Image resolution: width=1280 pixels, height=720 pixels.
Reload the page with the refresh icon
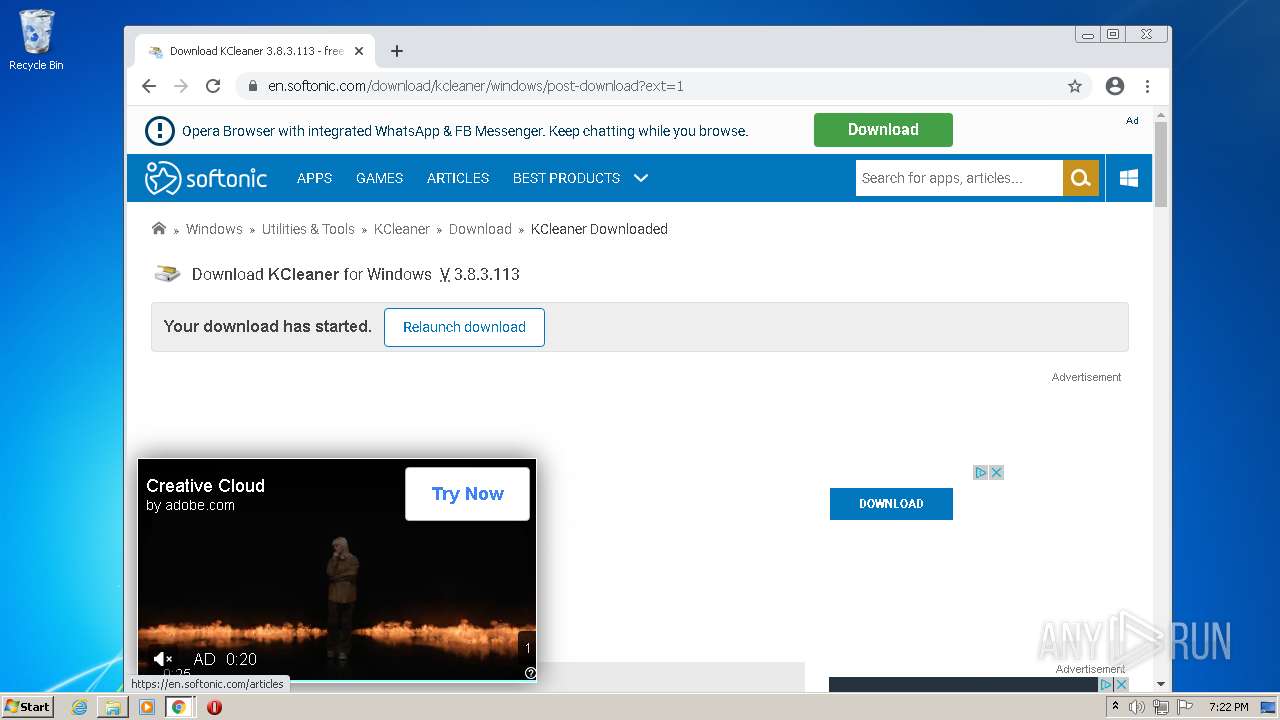[213, 86]
